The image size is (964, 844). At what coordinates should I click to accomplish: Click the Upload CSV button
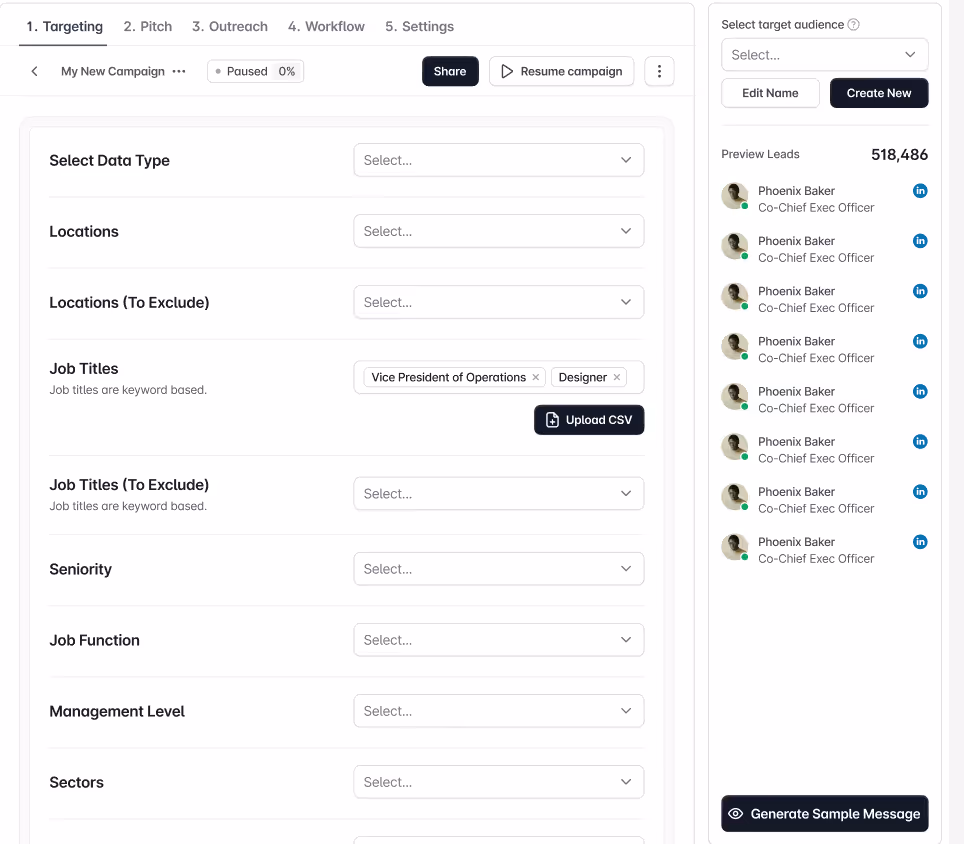(x=589, y=420)
